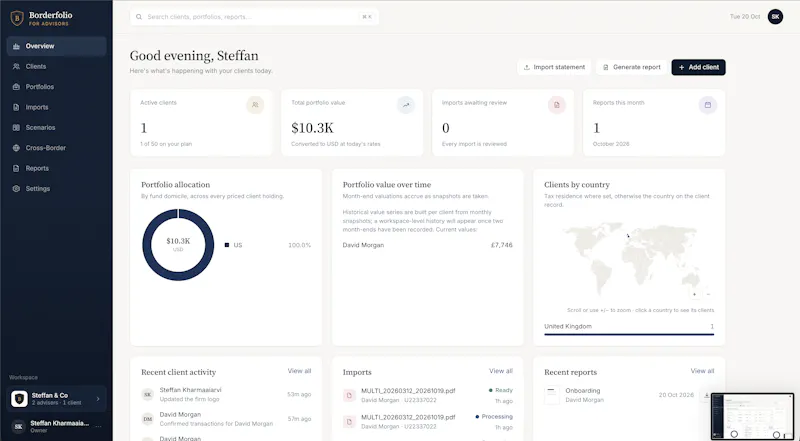Click the Portfolios briefcase icon
This screenshot has width=800, height=441.
pyautogui.click(x=16, y=87)
